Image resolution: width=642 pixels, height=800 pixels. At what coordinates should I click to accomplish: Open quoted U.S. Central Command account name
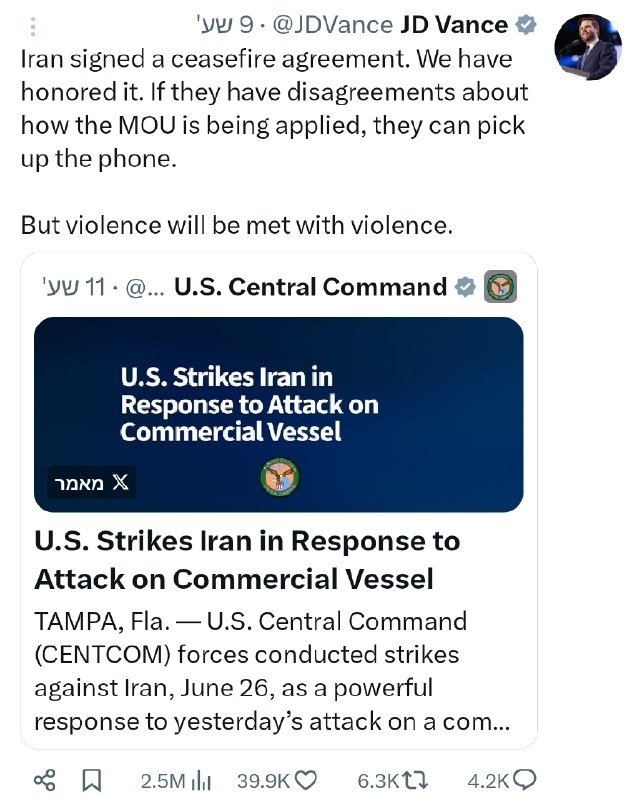tap(310, 287)
